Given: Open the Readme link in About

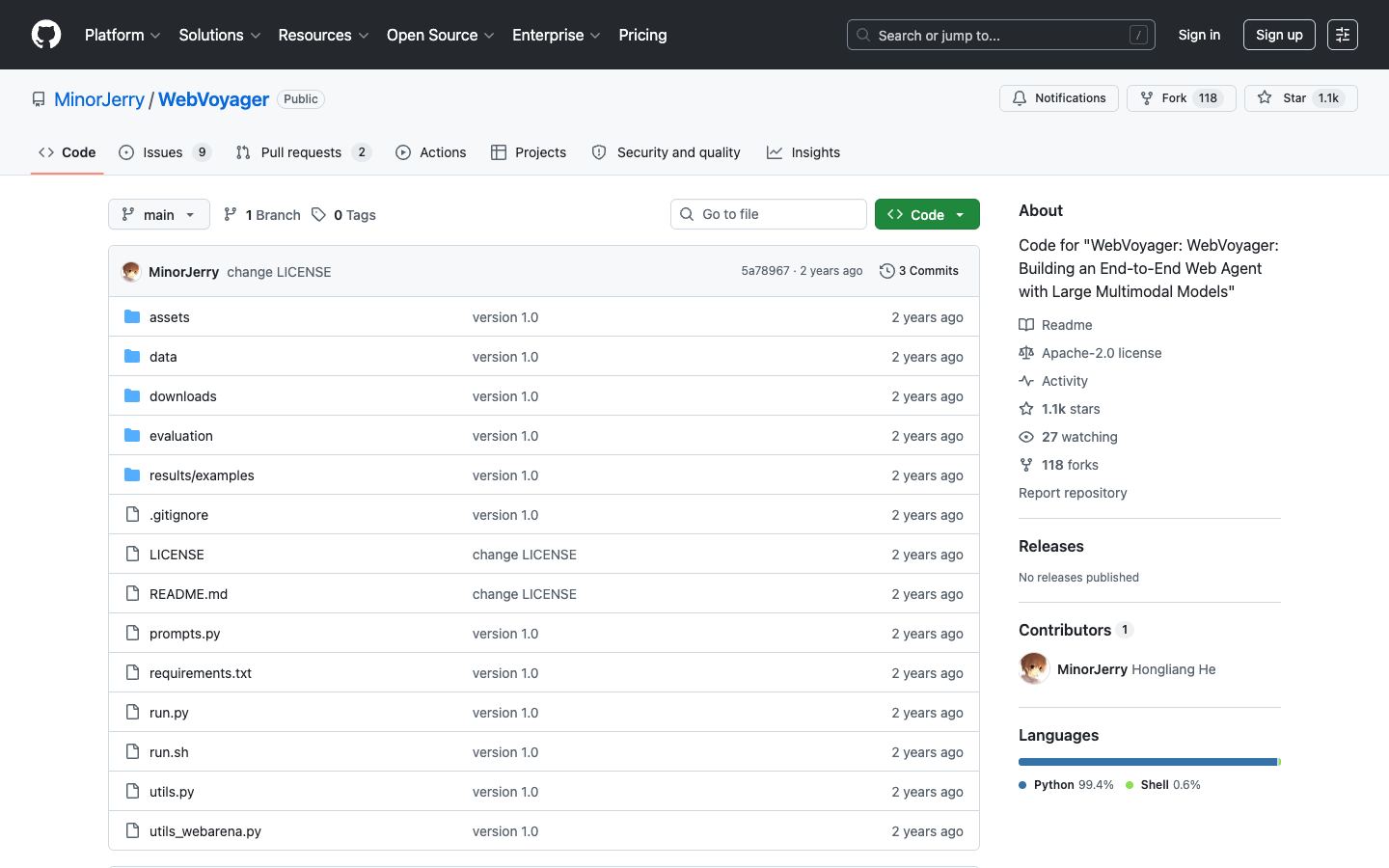Looking at the screenshot, I should coord(1055,325).
